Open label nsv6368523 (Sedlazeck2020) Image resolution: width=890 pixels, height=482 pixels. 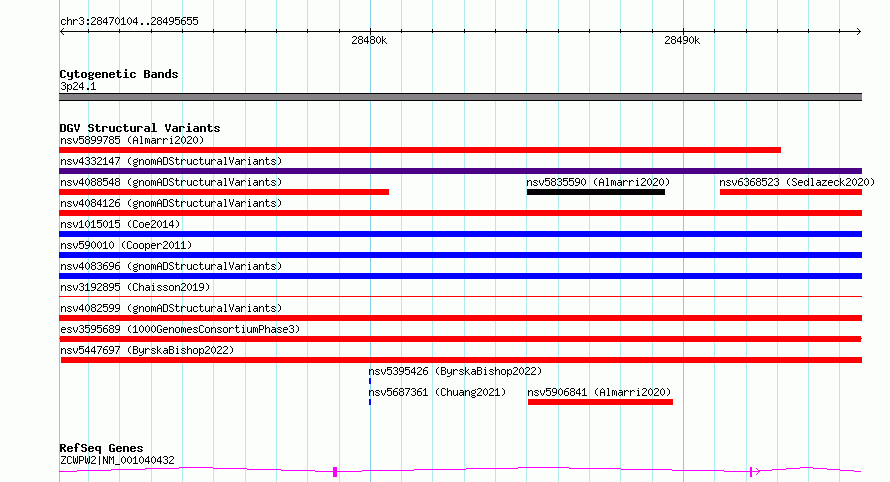coord(797,182)
